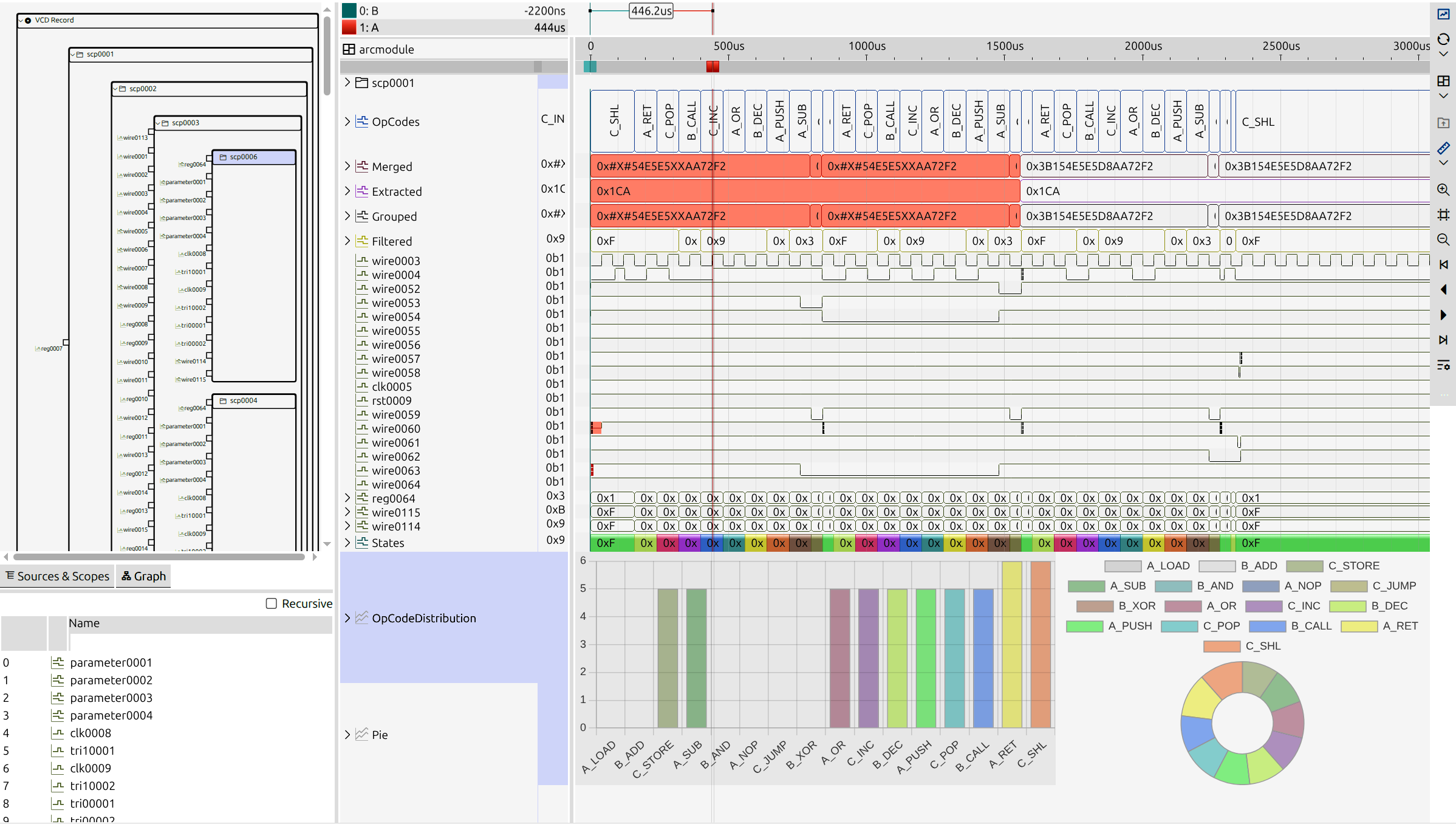
Task: Expand the scp0001 folder in signal list
Action: tap(347, 83)
